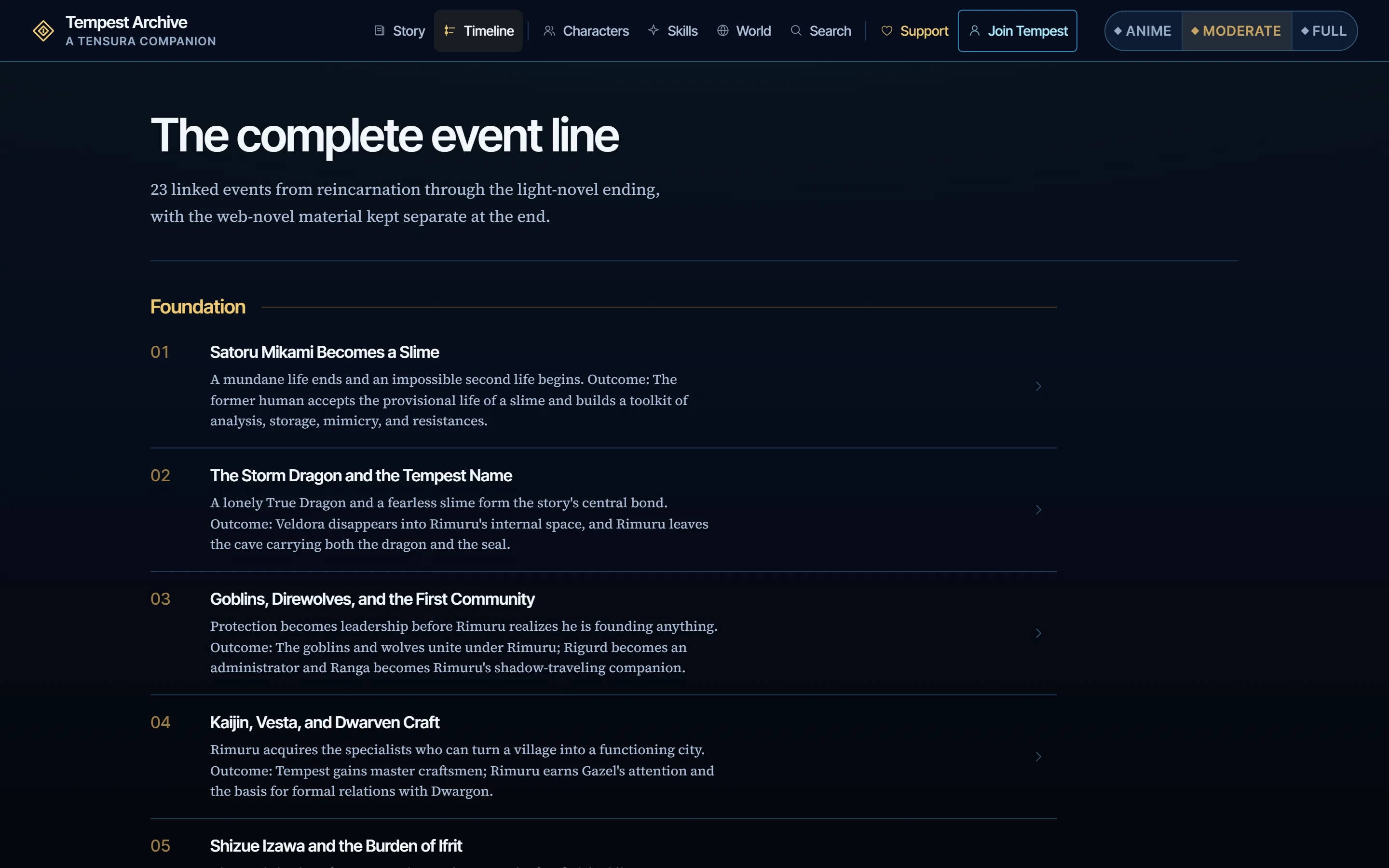Open the Timeline tab
The height and width of the screenshot is (868, 1389).
[478, 31]
